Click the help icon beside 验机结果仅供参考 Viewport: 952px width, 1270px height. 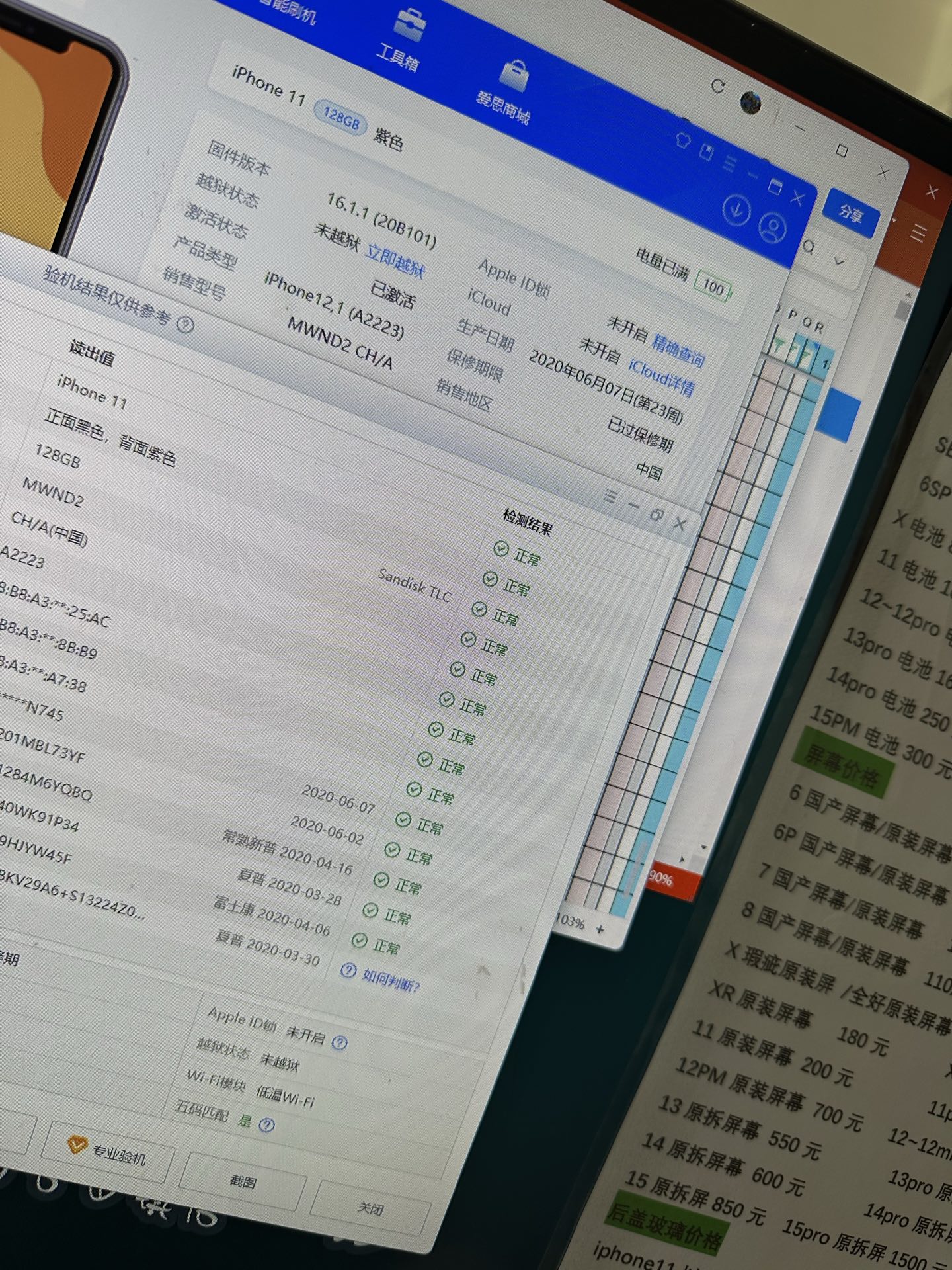pos(186,325)
